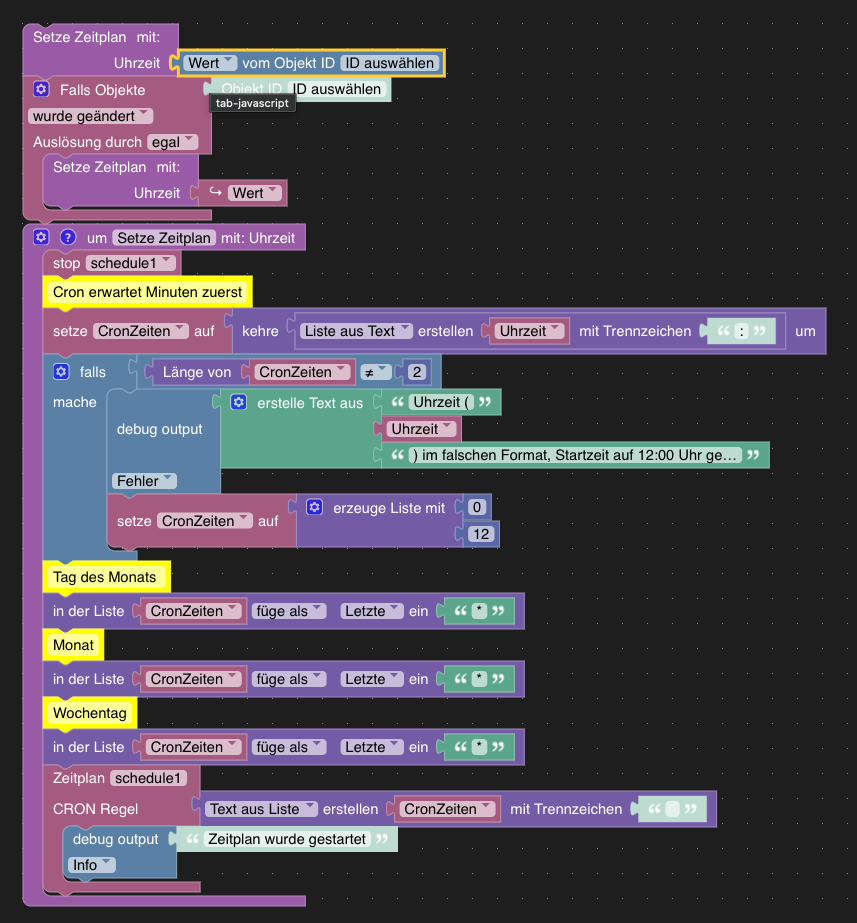The image size is (857, 923).
Task: Open the Info severity dropdown
Action: (x=92, y=865)
